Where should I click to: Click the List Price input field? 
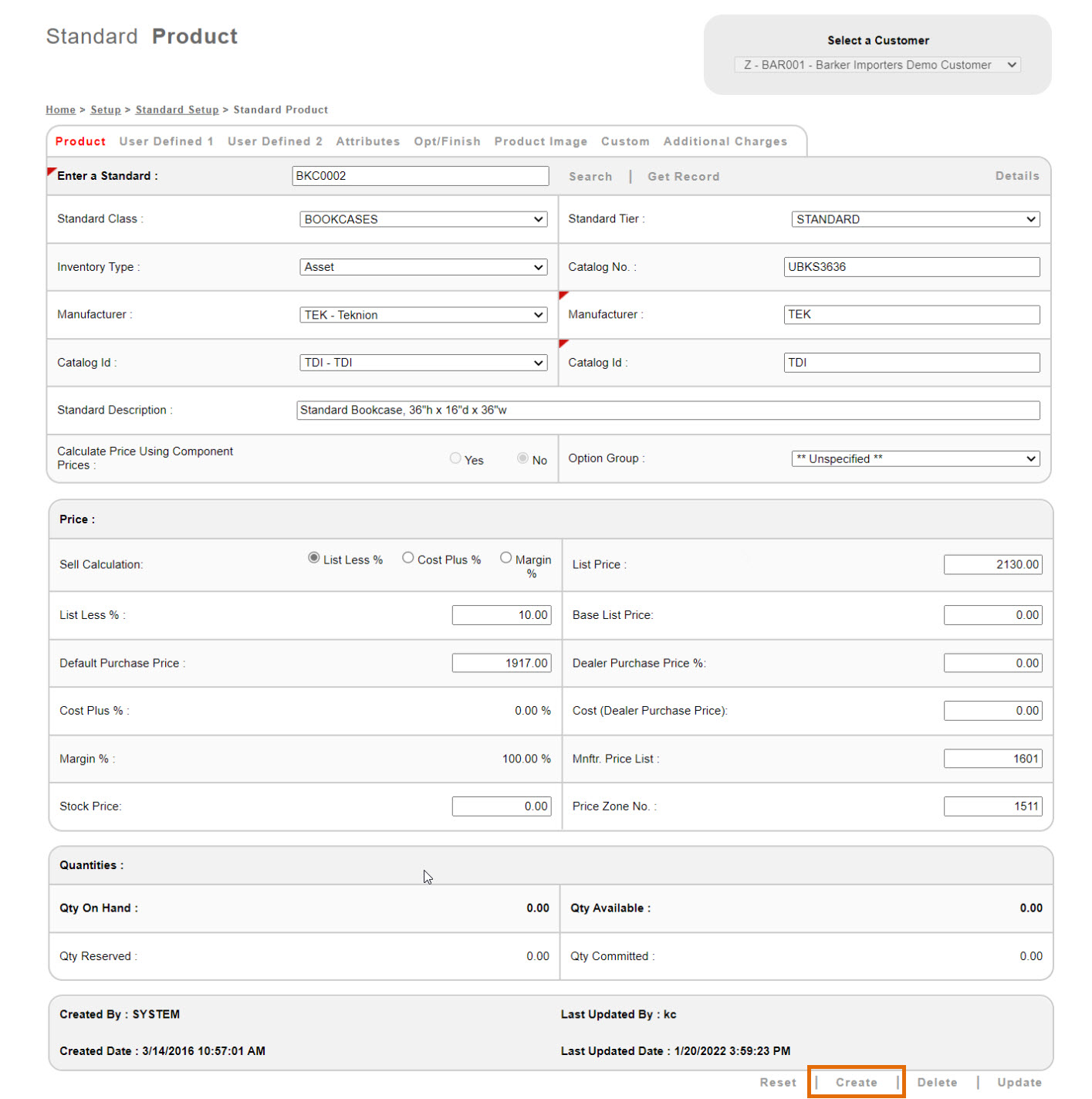point(992,565)
